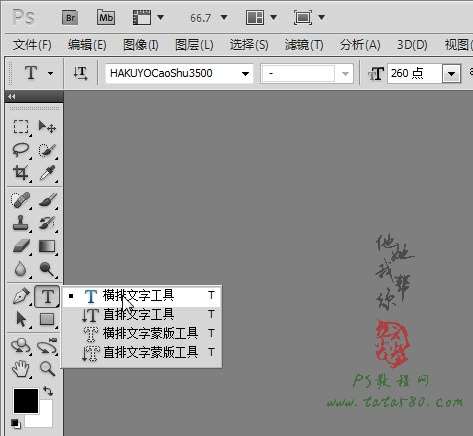This screenshot has height=436, width=473.
Task: Reset default foreground and background colors
Action: point(15,423)
